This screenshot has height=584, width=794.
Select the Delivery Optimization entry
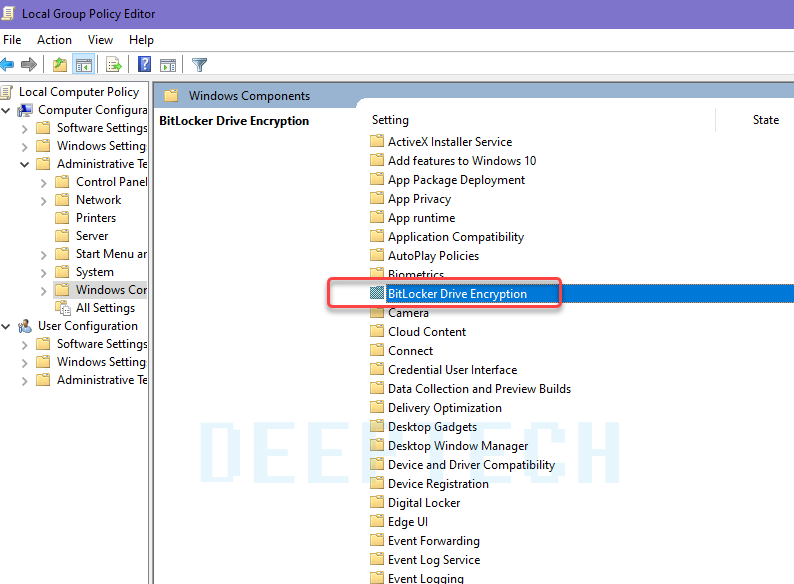(445, 408)
